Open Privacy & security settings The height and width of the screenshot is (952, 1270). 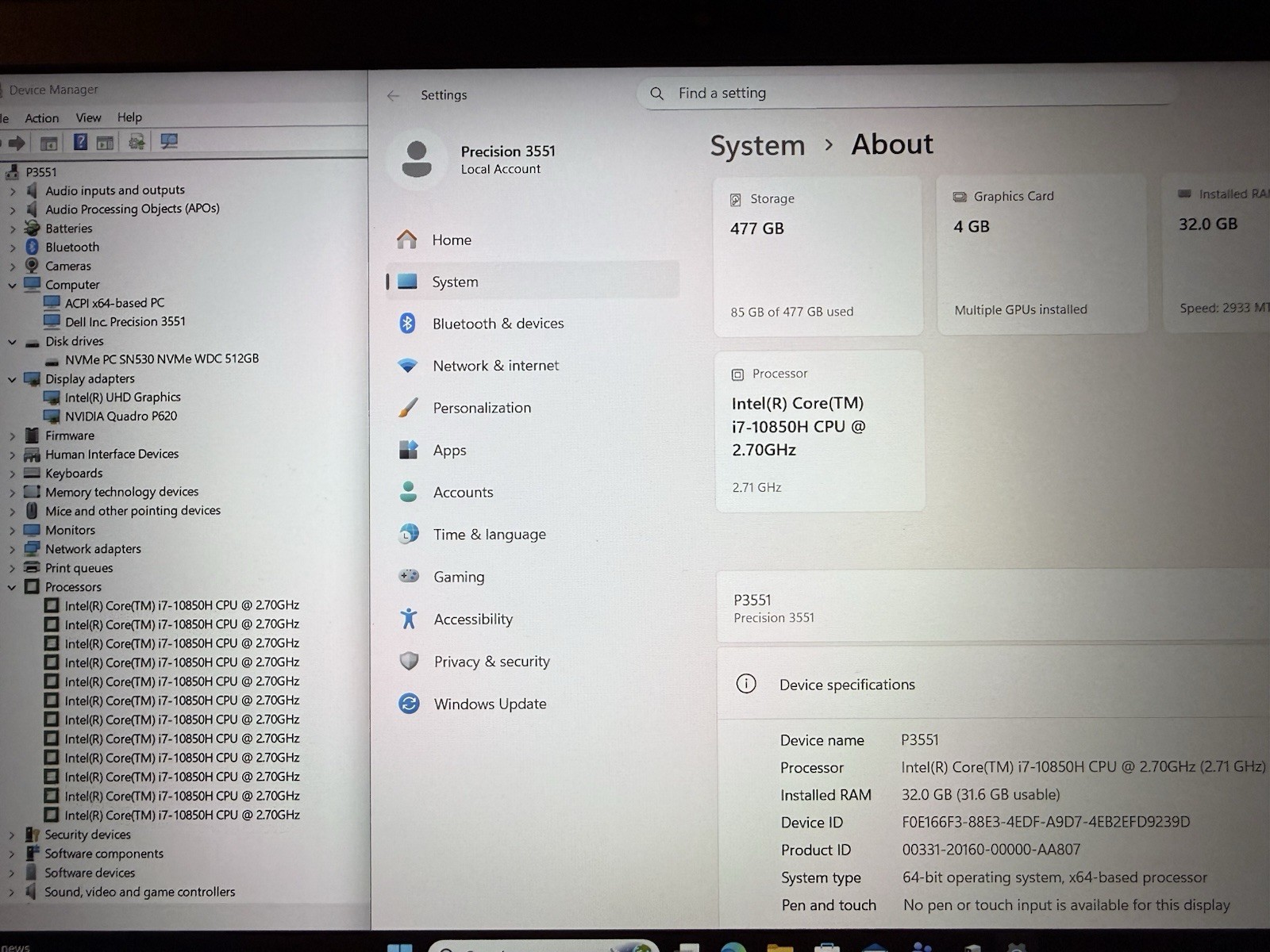pyautogui.click(x=532, y=661)
